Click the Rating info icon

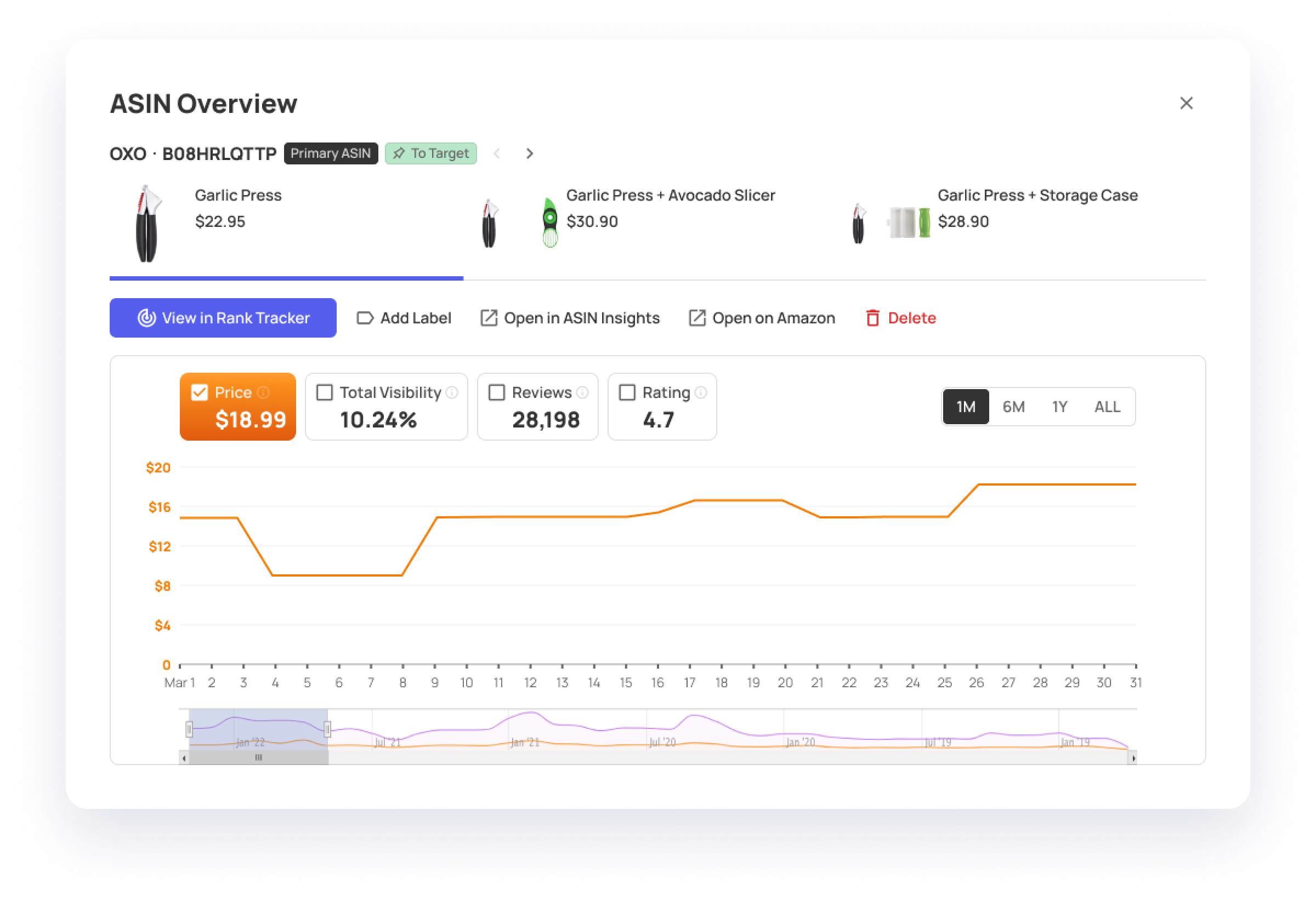(701, 392)
